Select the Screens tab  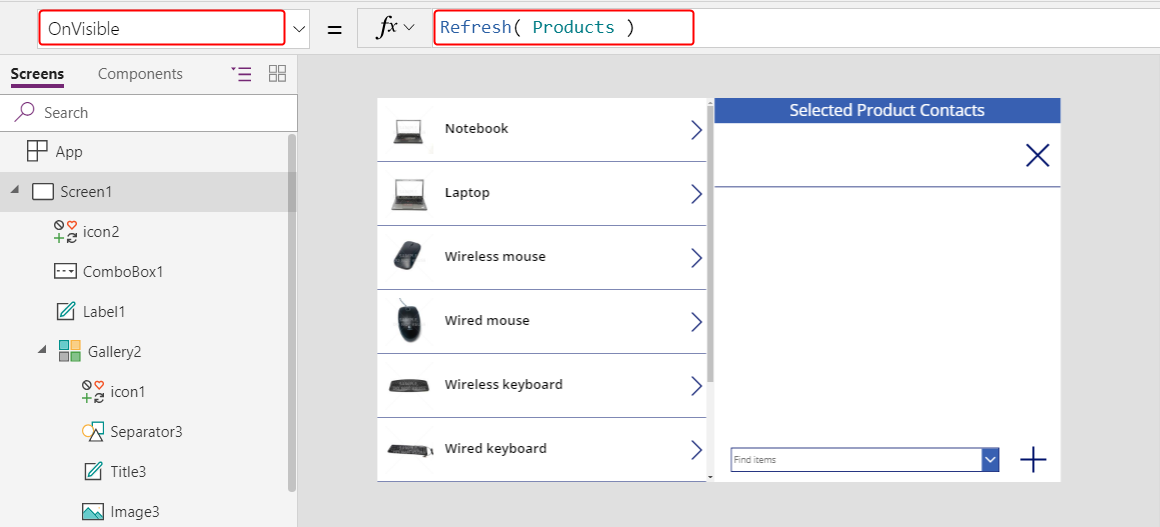[37, 74]
